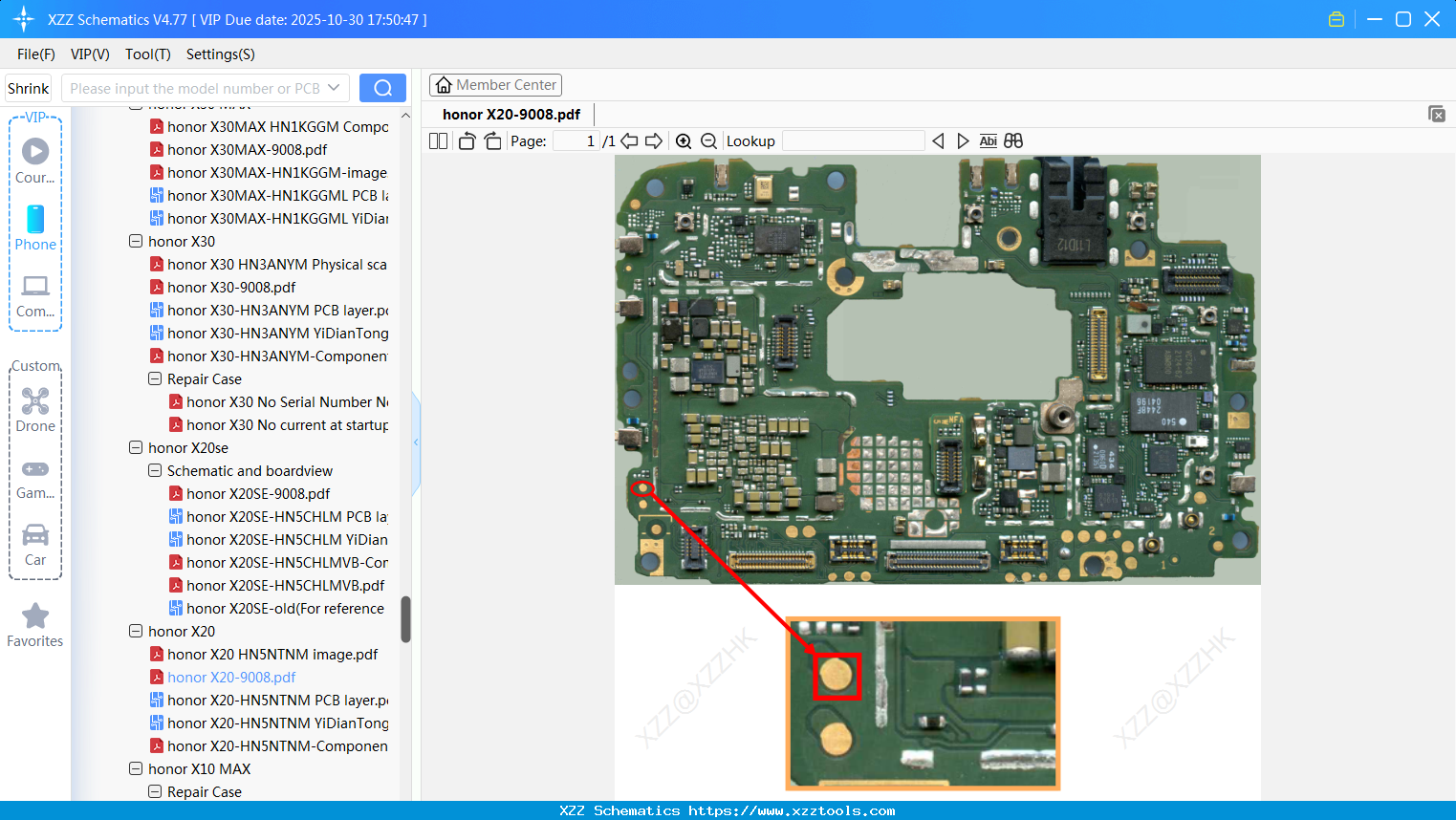Viewport: 1456px width, 820px height.
Task: Click the XZZ Schematics app logo
Action: coord(24,19)
